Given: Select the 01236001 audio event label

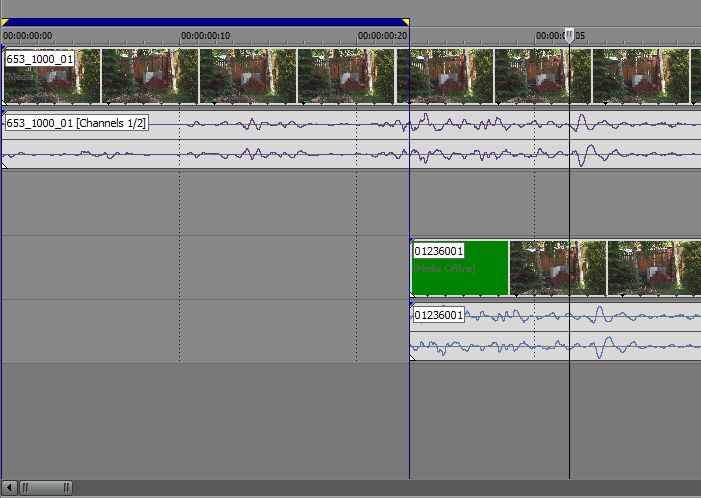Looking at the screenshot, I should coord(439,315).
